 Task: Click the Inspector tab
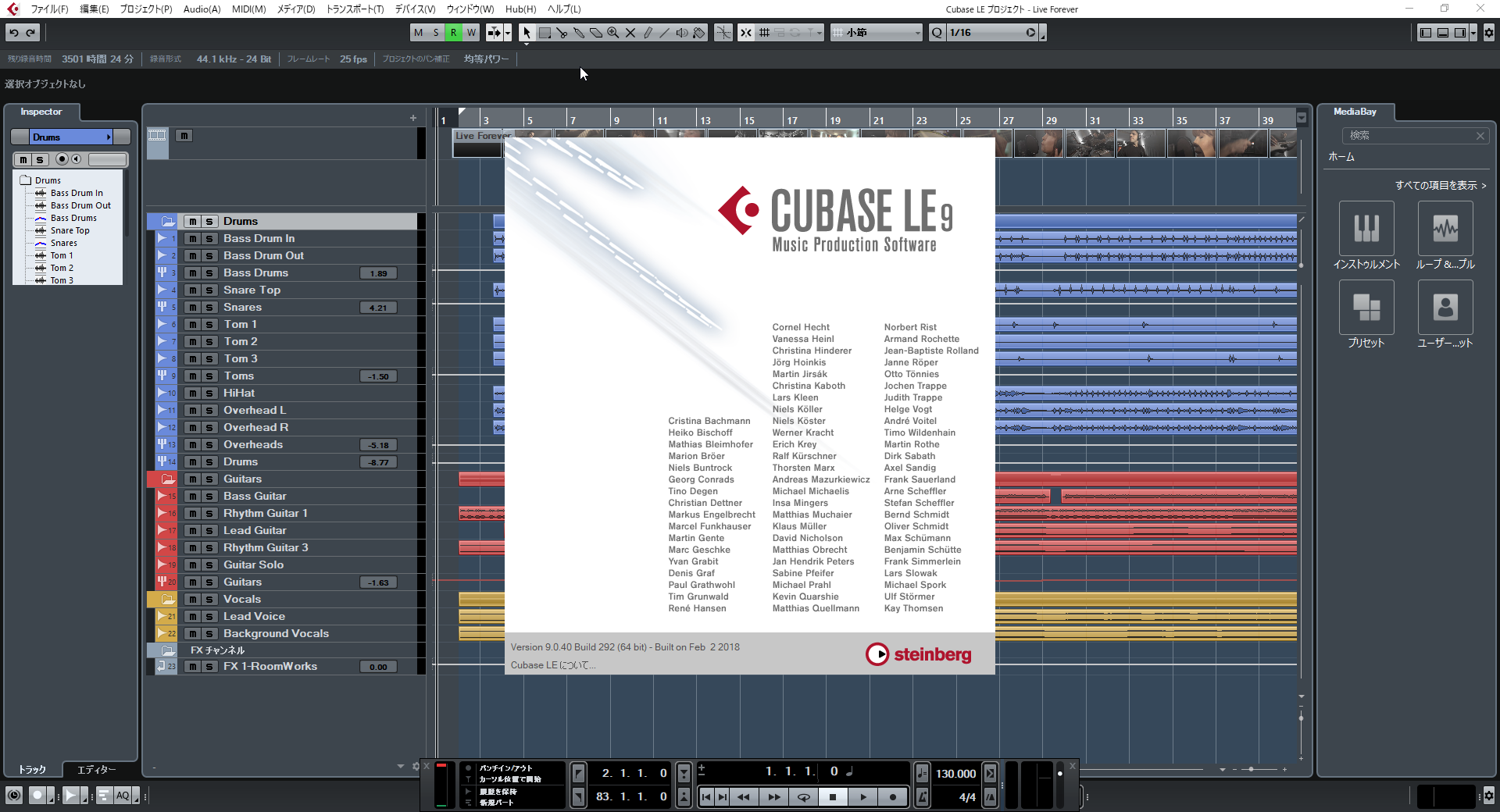coord(41,112)
